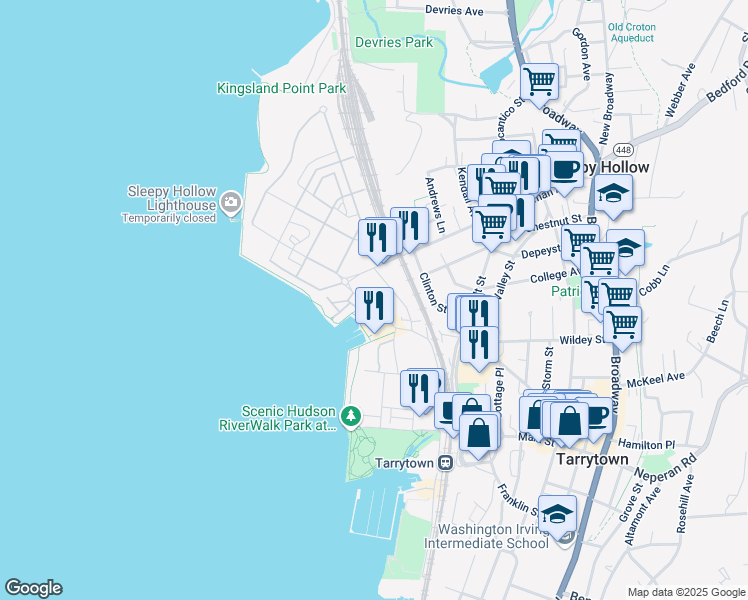The width and height of the screenshot is (748, 600).
Task: Click the McKeel Ave street label
Action: coord(656,380)
